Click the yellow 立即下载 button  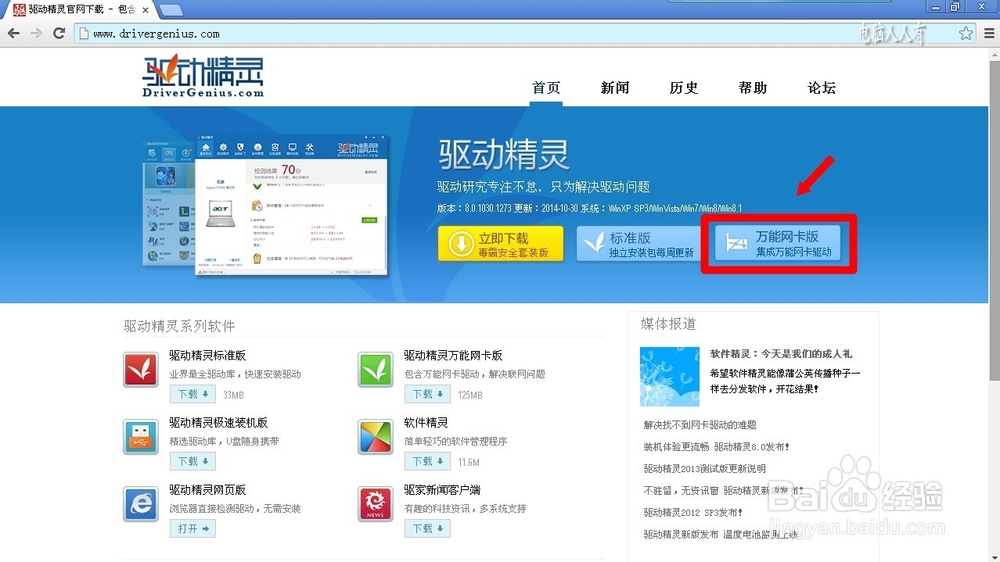point(501,244)
